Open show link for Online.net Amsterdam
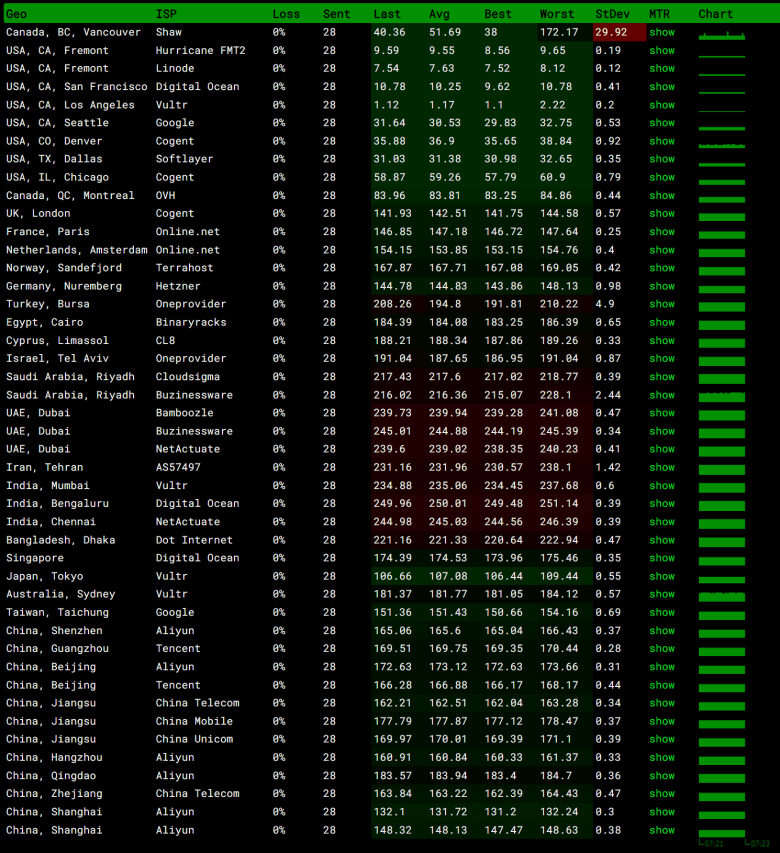The width and height of the screenshot is (780, 853). point(661,250)
